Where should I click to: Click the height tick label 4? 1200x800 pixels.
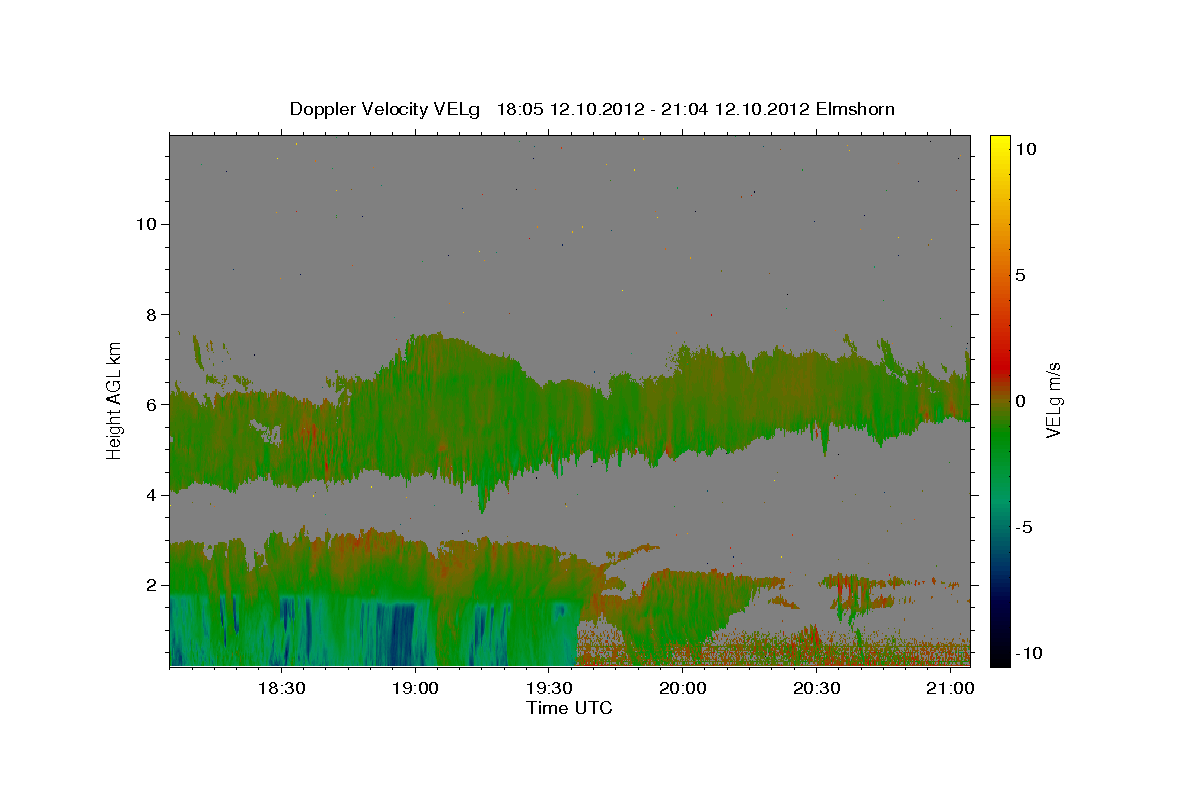(152, 495)
